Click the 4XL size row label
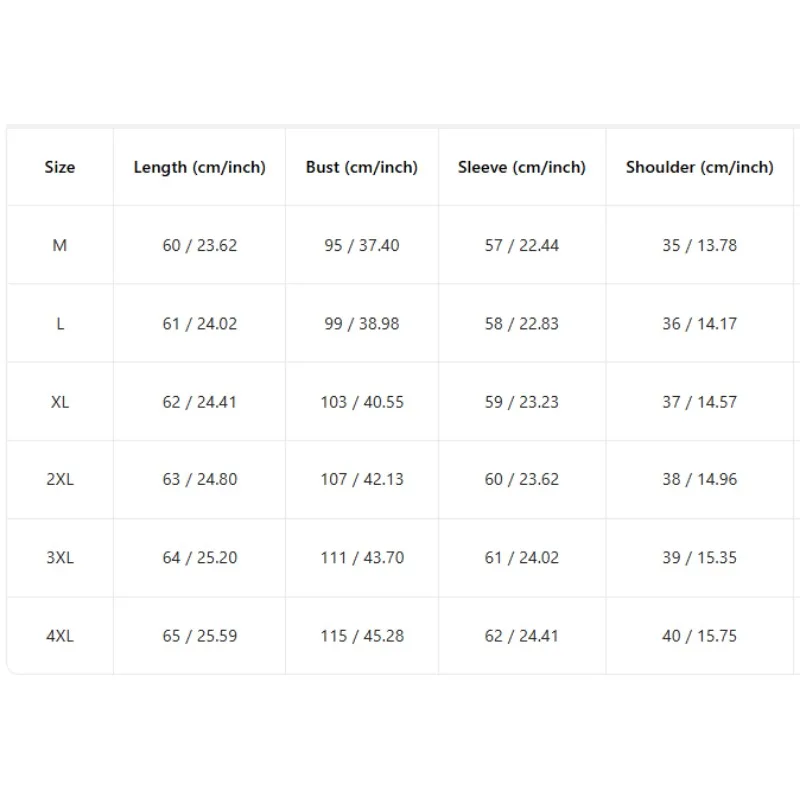Screen dimensions: 800x800 60,636
